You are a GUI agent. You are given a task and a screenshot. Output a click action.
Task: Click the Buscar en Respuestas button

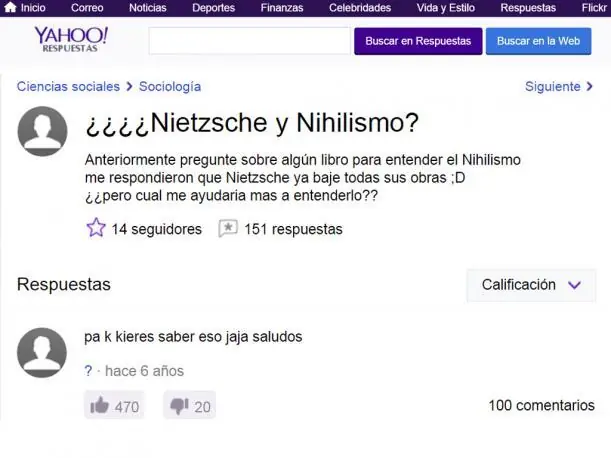pos(418,41)
